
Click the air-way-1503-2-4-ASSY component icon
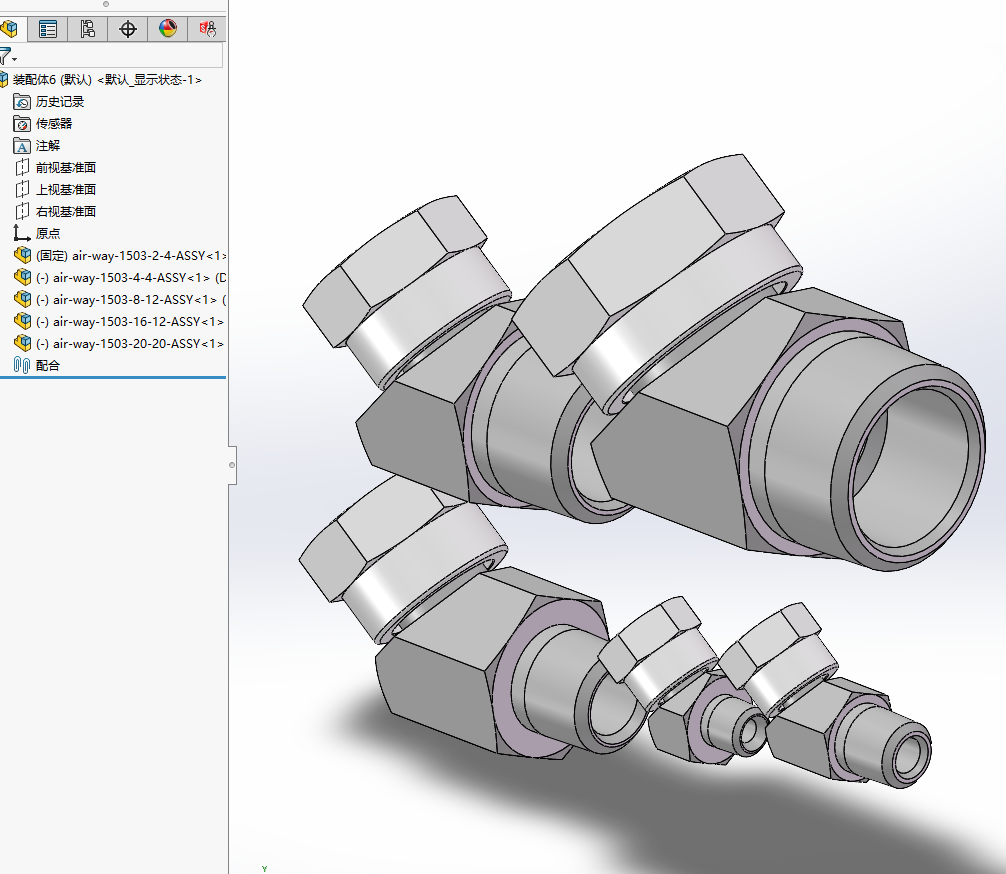click(22, 255)
